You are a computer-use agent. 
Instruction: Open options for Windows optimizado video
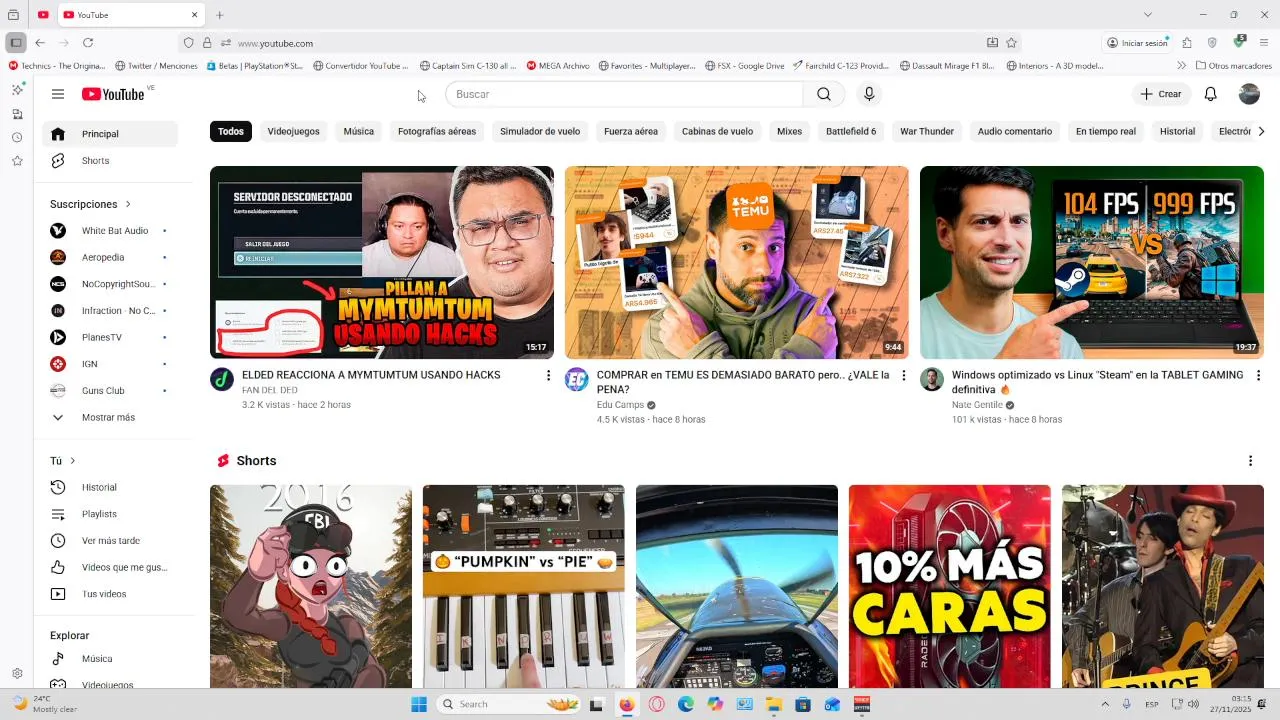(x=1258, y=375)
